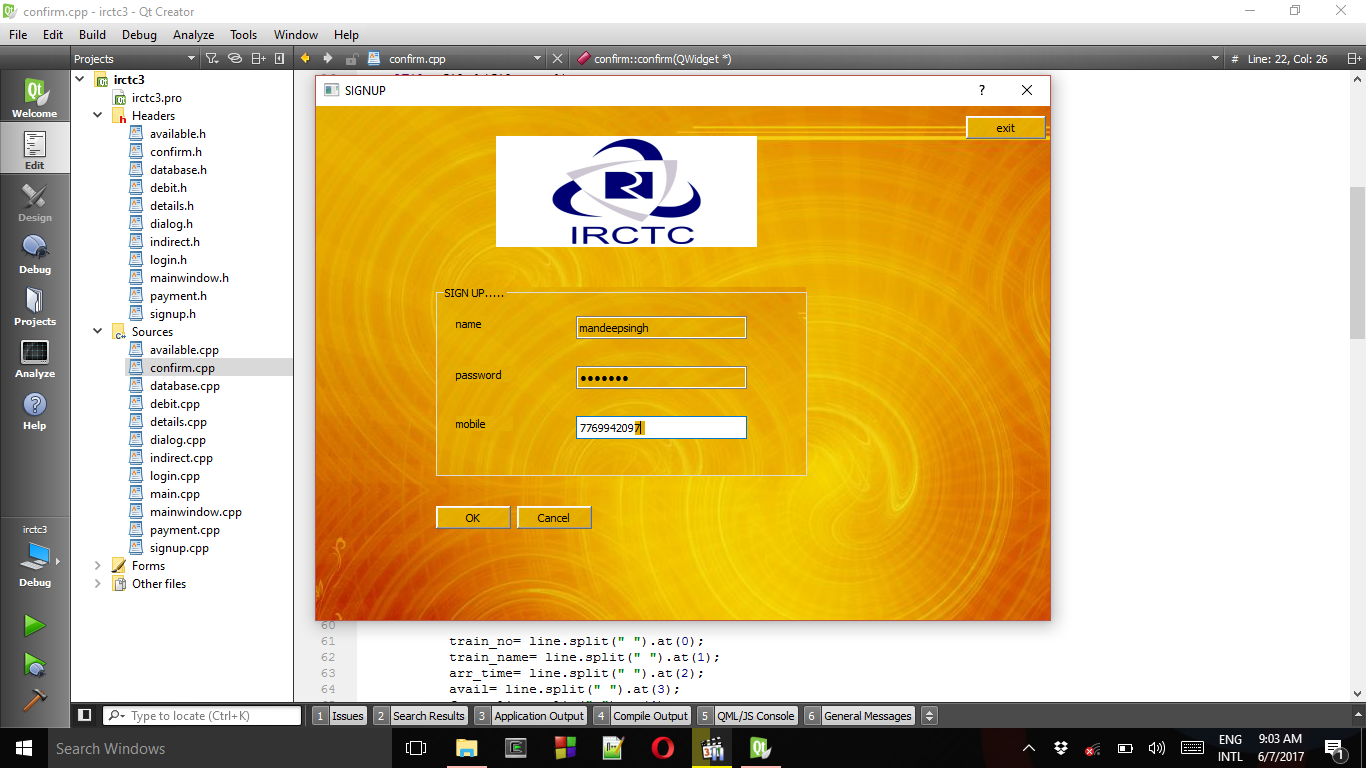Open the Welcome mode in Qt Creator
The height and width of the screenshot is (768, 1366).
[35, 98]
